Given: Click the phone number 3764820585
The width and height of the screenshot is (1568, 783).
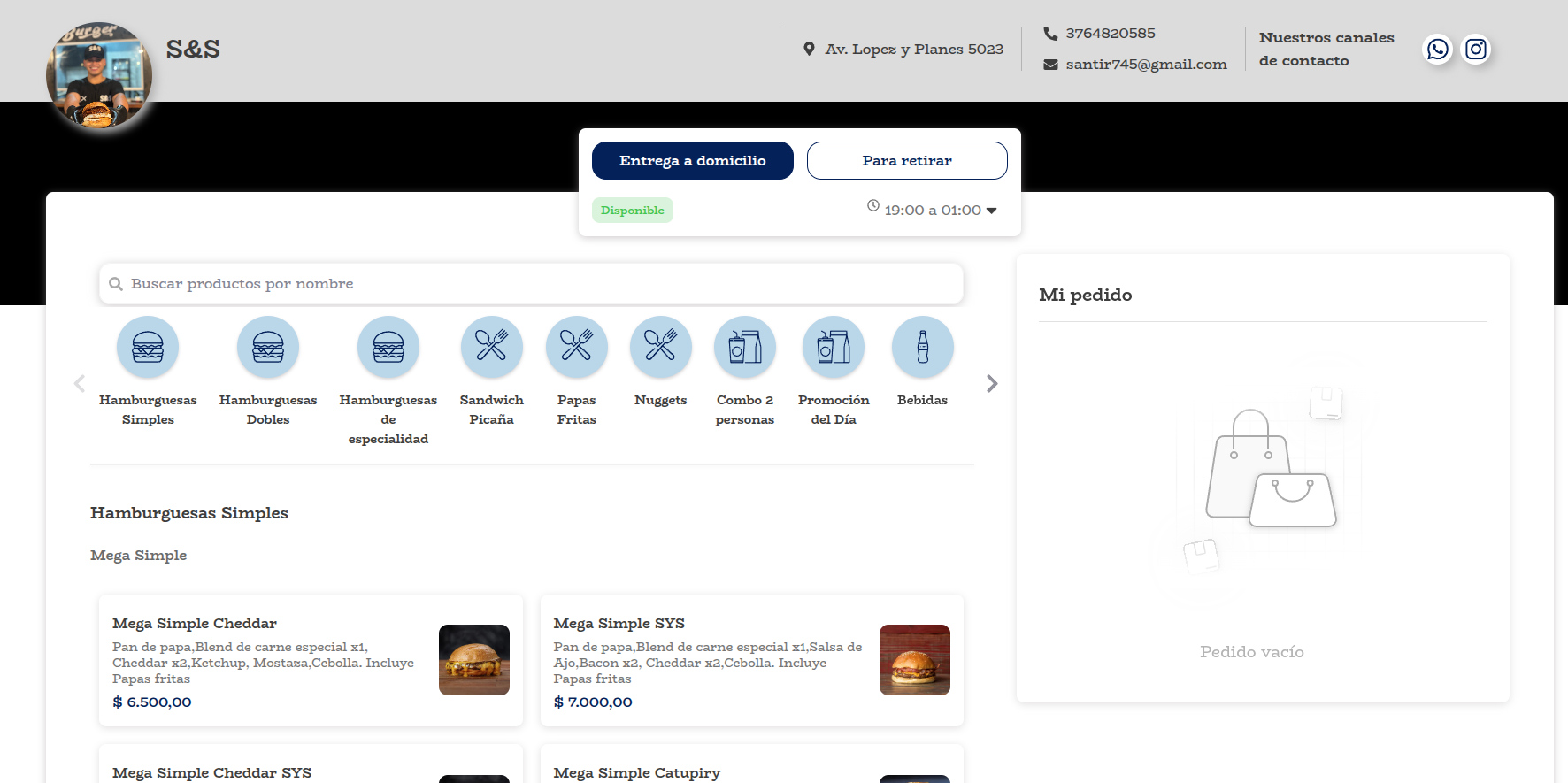Looking at the screenshot, I should [1111, 34].
